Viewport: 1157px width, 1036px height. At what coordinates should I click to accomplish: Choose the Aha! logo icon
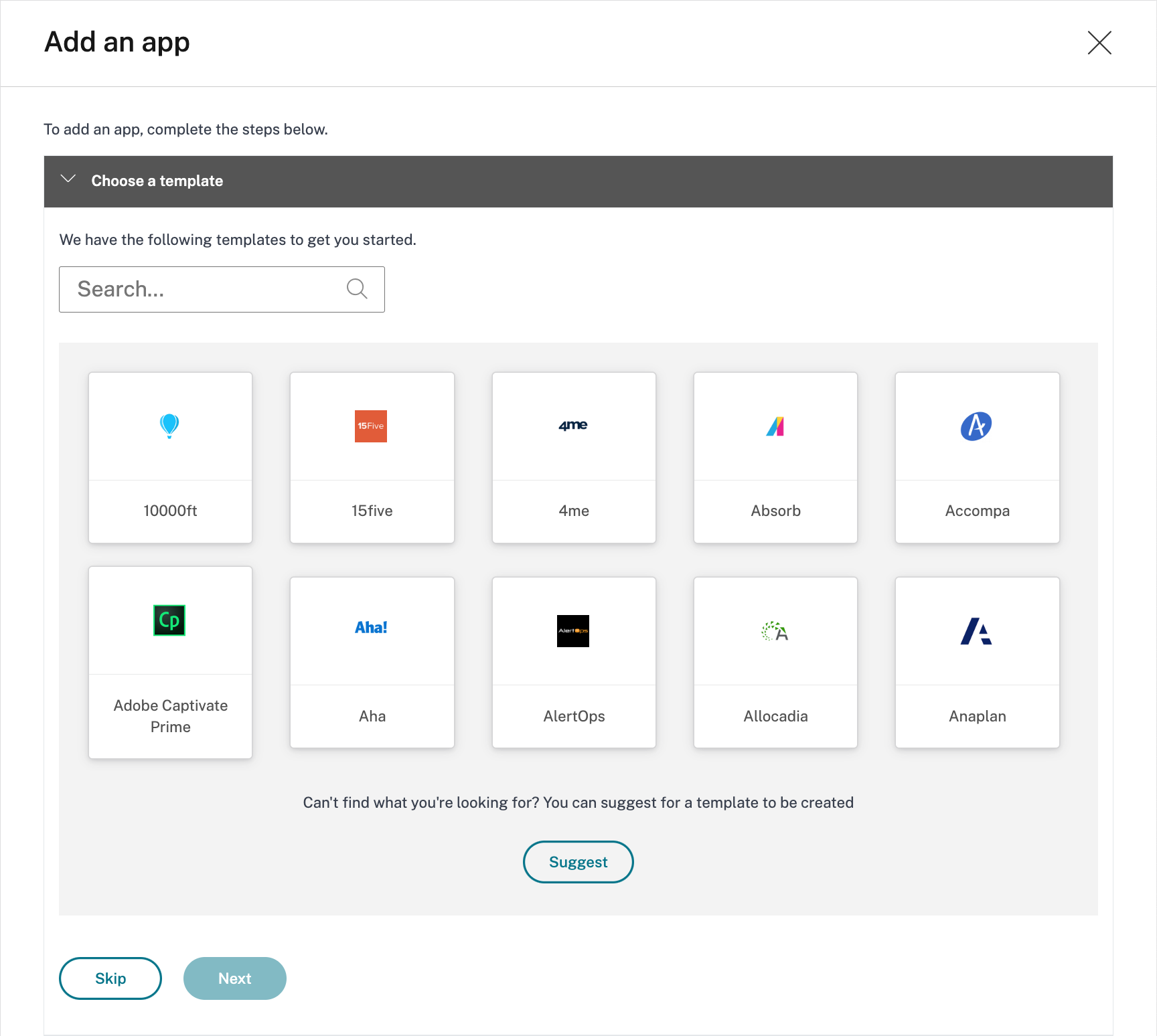371,628
